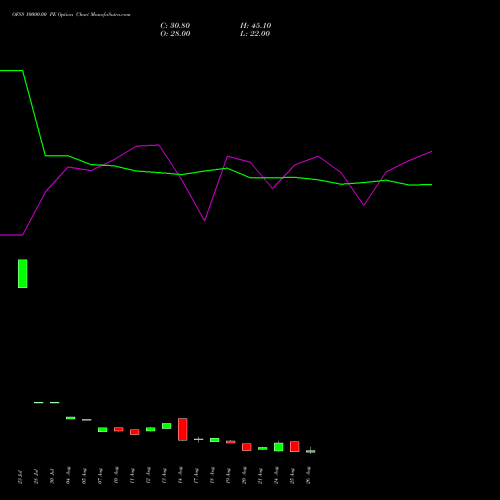The image size is (500, 500).
Task: Select the 07 Aug date label
Action: [x=100, y=476]
